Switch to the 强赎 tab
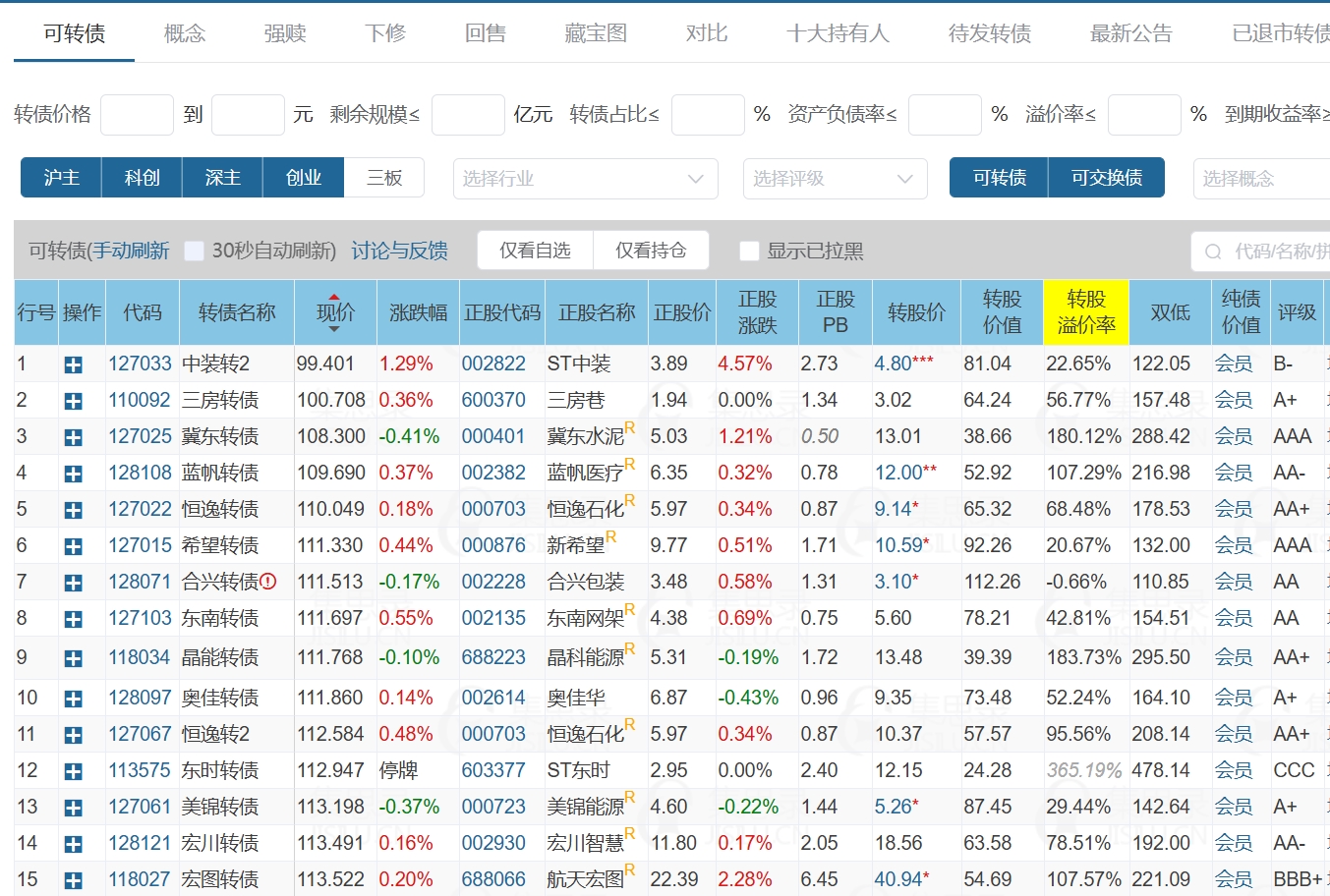This screenshot has width=1330, height=896. 285,33
